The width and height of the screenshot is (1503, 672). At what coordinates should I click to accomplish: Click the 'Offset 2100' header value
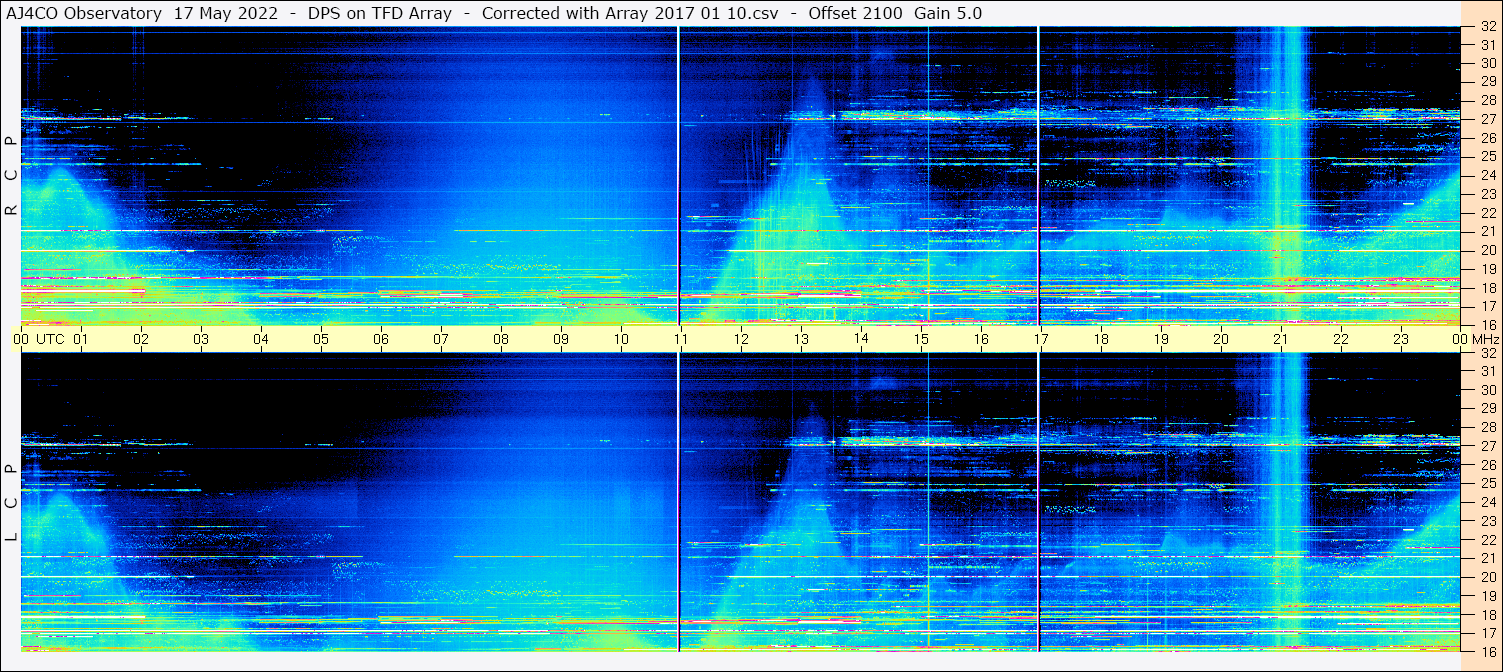pos(856,13)
